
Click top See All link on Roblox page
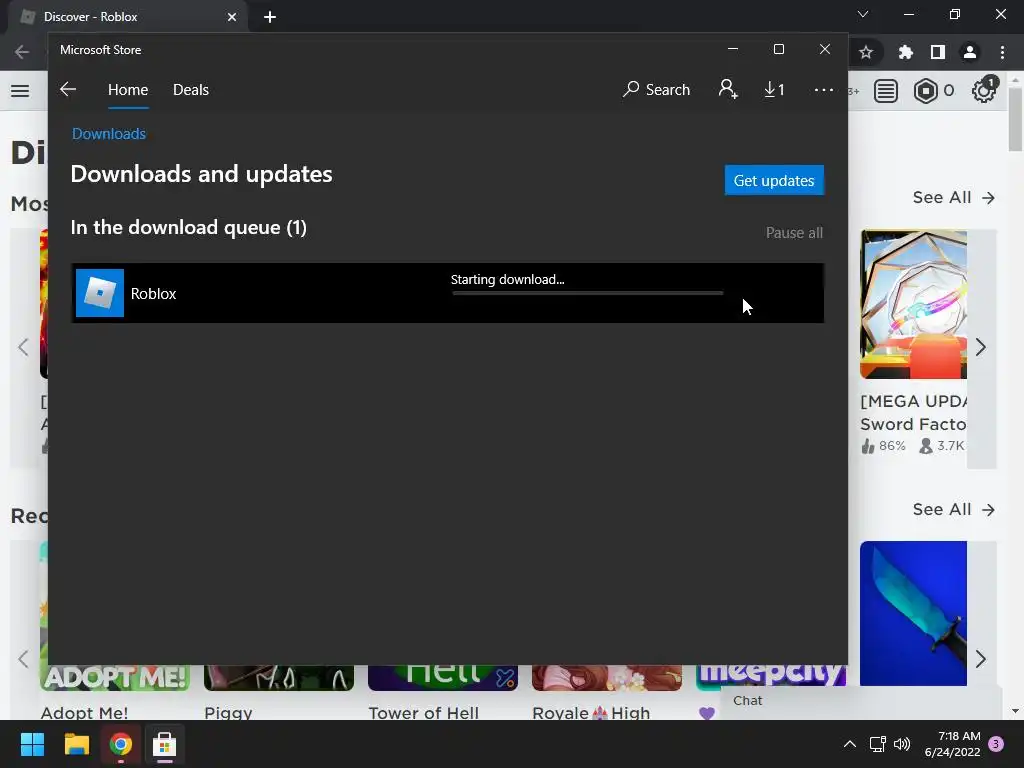coord(953,198)
